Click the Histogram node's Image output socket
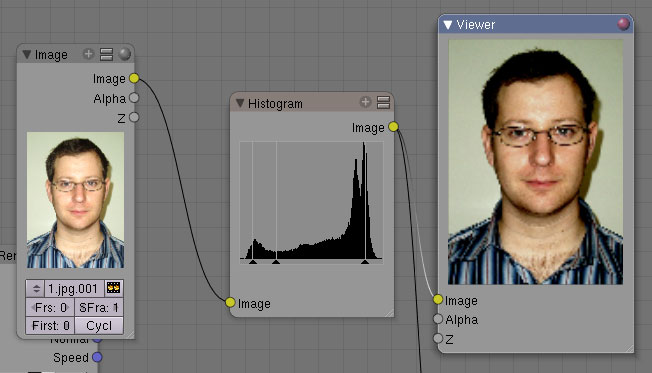This screenshot has height=373, width=652. click(393, 127)
